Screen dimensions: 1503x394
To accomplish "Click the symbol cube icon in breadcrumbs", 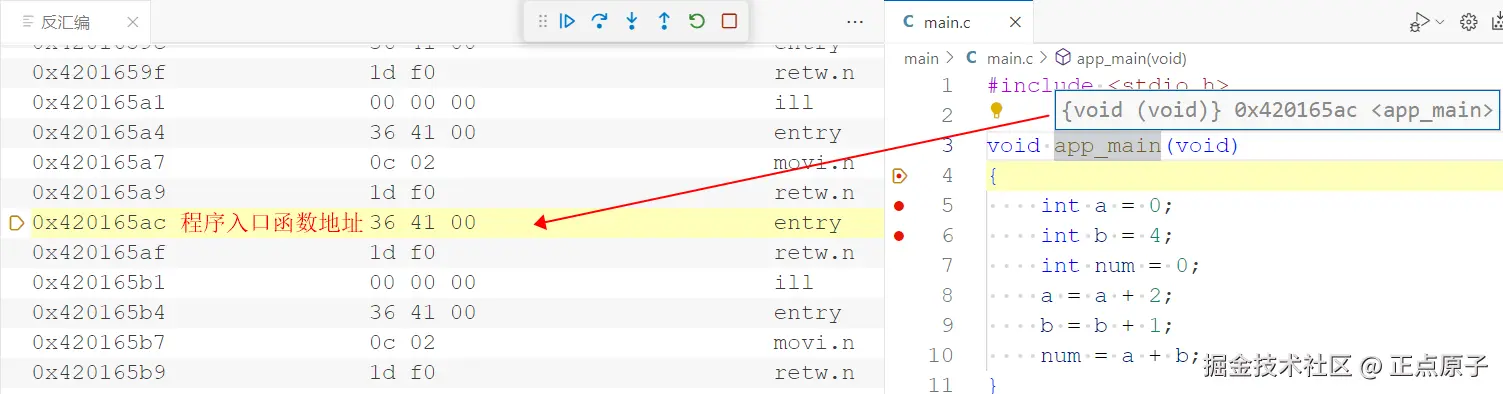I will [x=1064, y=59].
